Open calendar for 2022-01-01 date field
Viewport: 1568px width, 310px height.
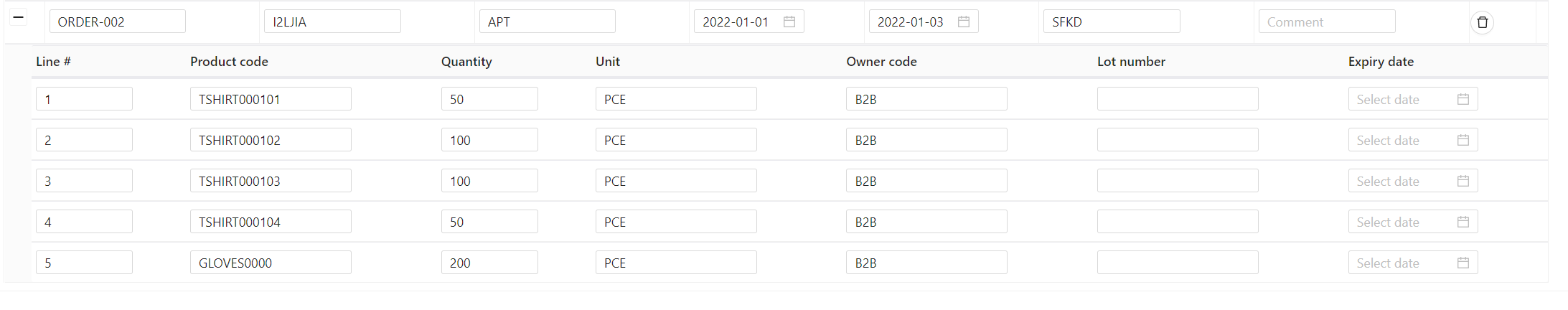point(789,22)
